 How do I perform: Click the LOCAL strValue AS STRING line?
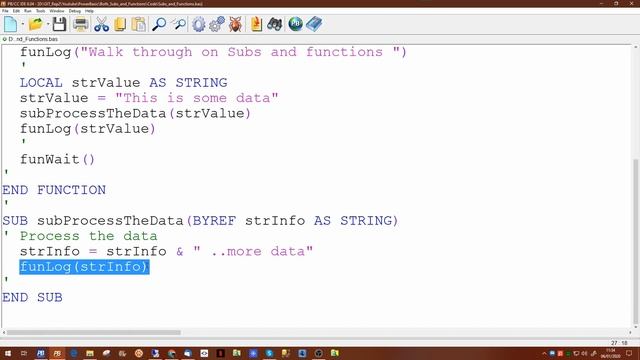coord(124,82)
